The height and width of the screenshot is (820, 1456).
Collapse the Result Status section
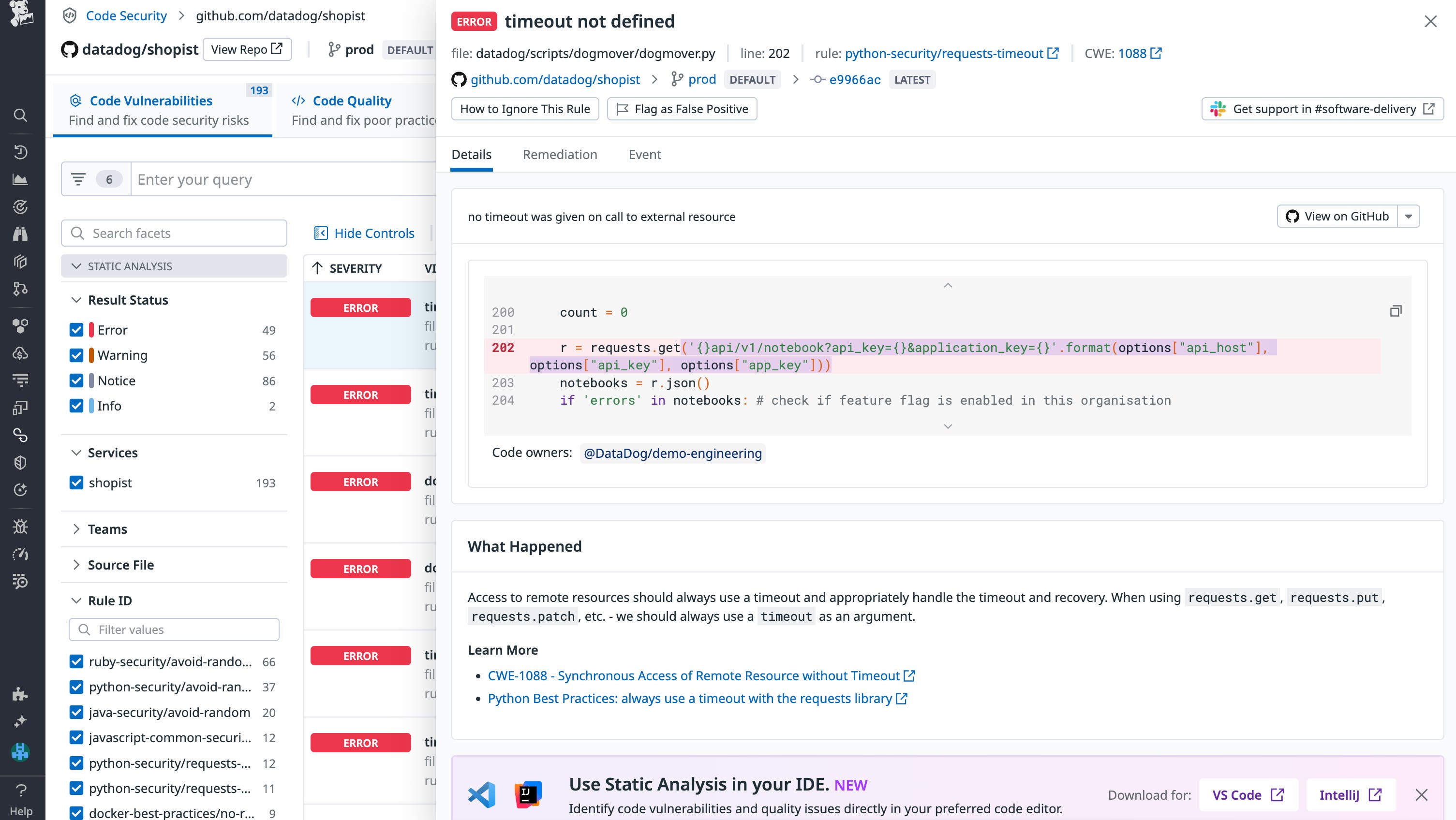pyautogui.click(x=77, y=299)
